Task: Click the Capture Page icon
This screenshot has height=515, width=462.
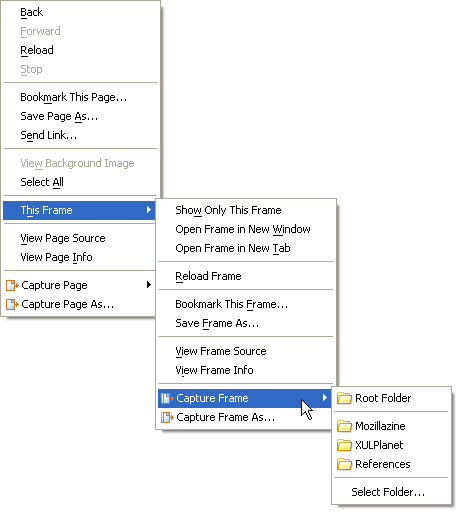Action: click(x=12, y=285)
